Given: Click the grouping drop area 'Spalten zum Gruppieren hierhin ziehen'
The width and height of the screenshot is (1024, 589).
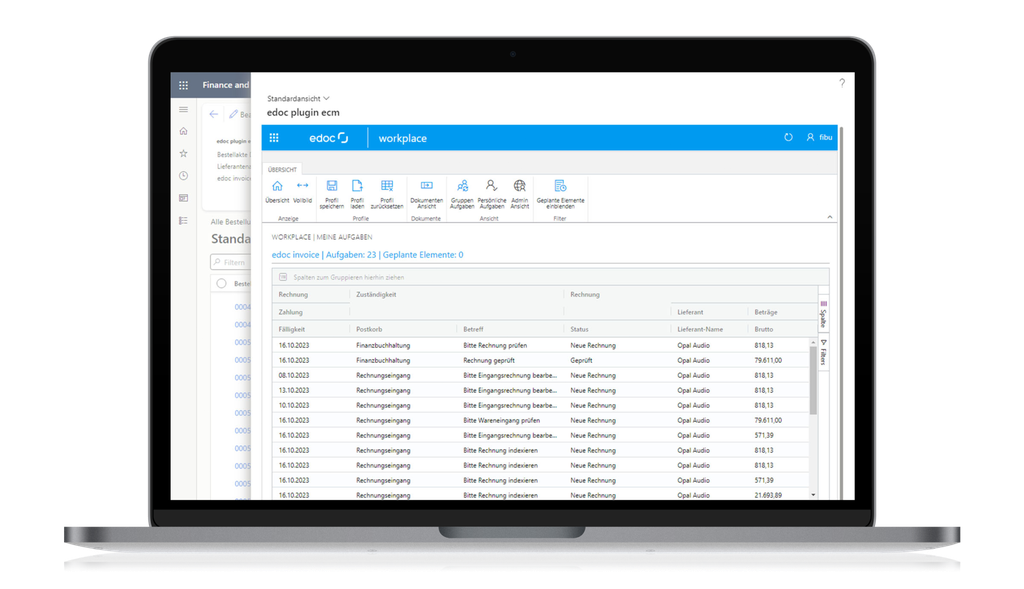Looking at the screenshot, I should pyautogui.click(x=551, y=277).
